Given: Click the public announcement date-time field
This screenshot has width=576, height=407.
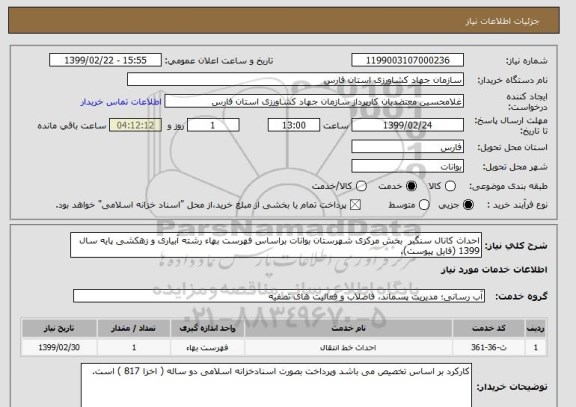Looking at the screenshot, I should [105, 60].
